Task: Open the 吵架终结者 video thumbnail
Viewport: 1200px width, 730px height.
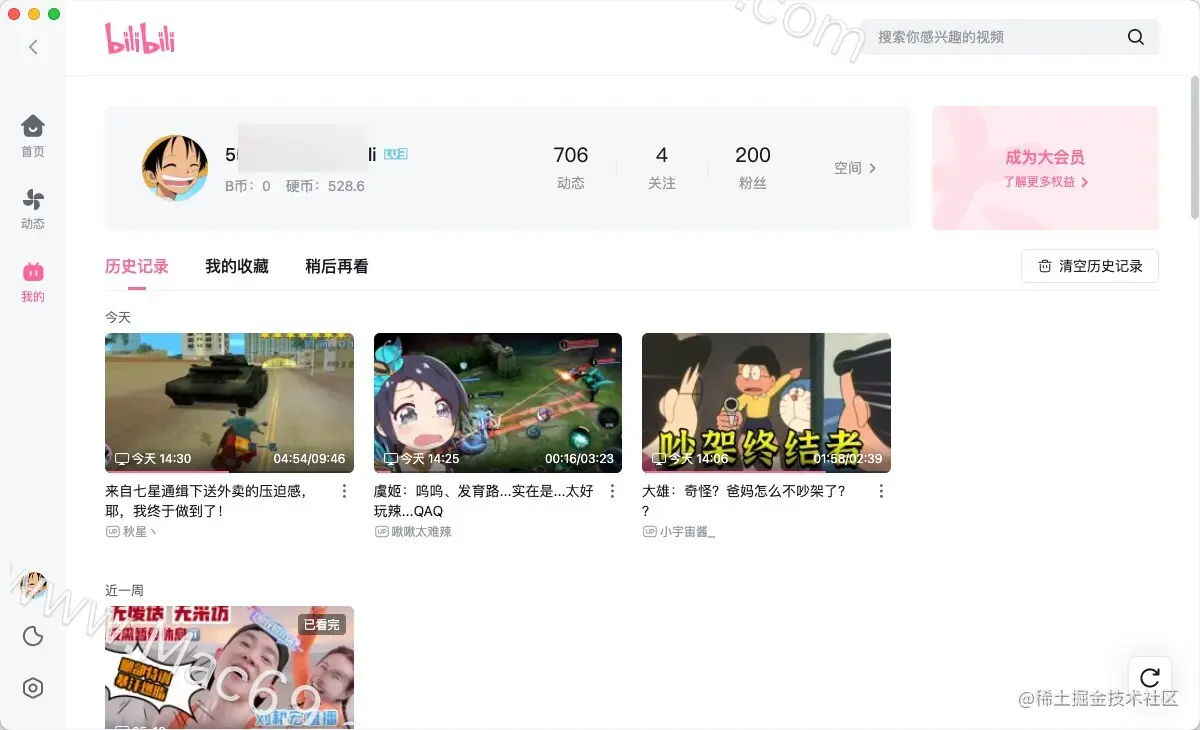Action: point(766,403)
